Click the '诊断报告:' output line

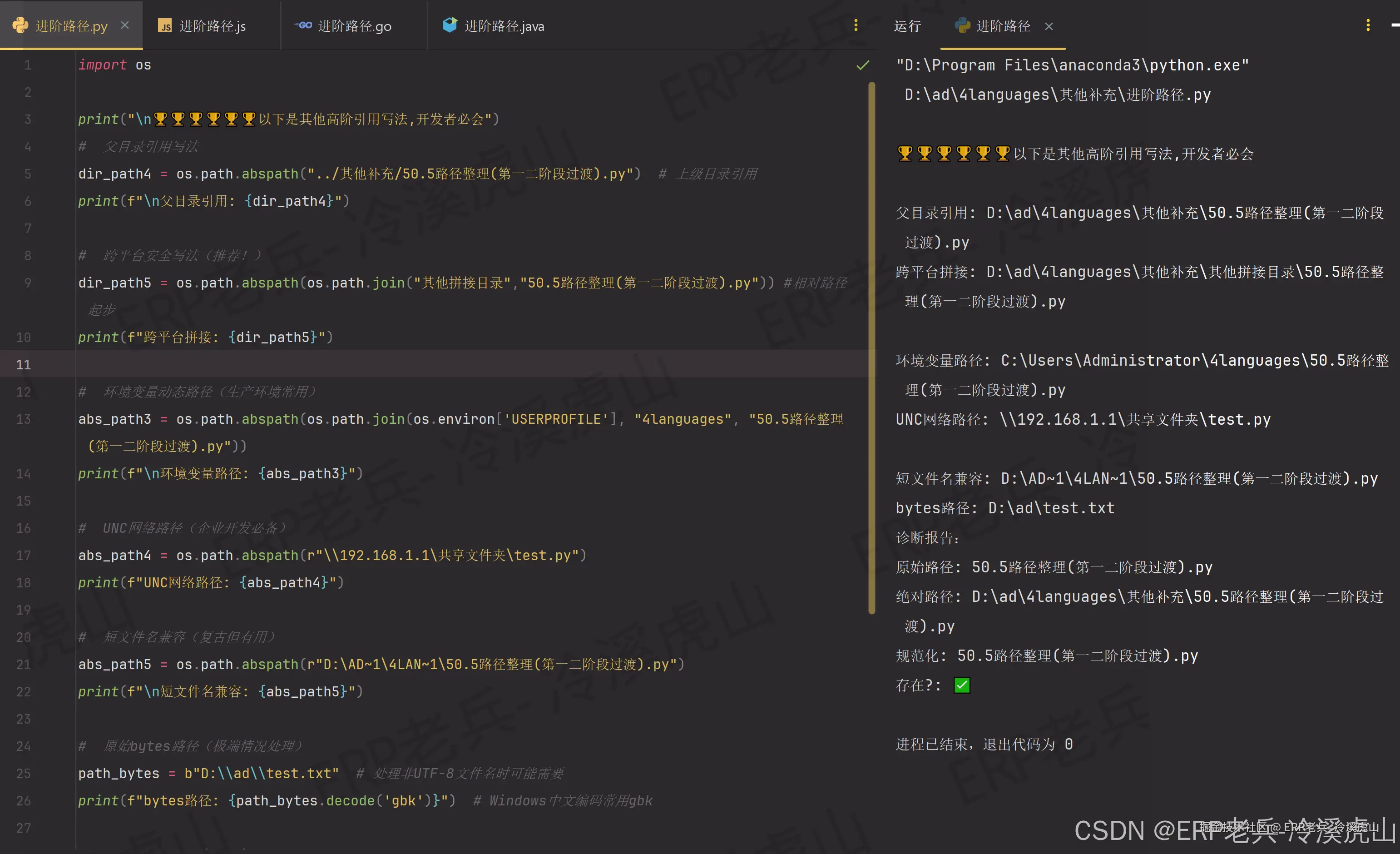[x=927, y=538]
